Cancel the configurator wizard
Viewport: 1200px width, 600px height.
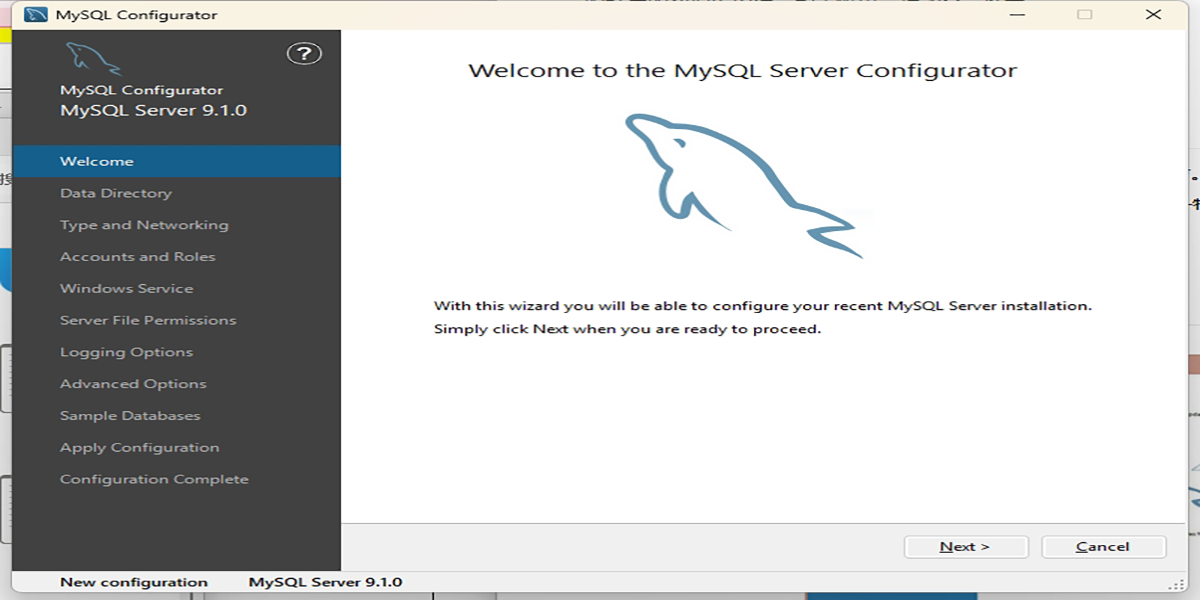tap(1104, 547)
